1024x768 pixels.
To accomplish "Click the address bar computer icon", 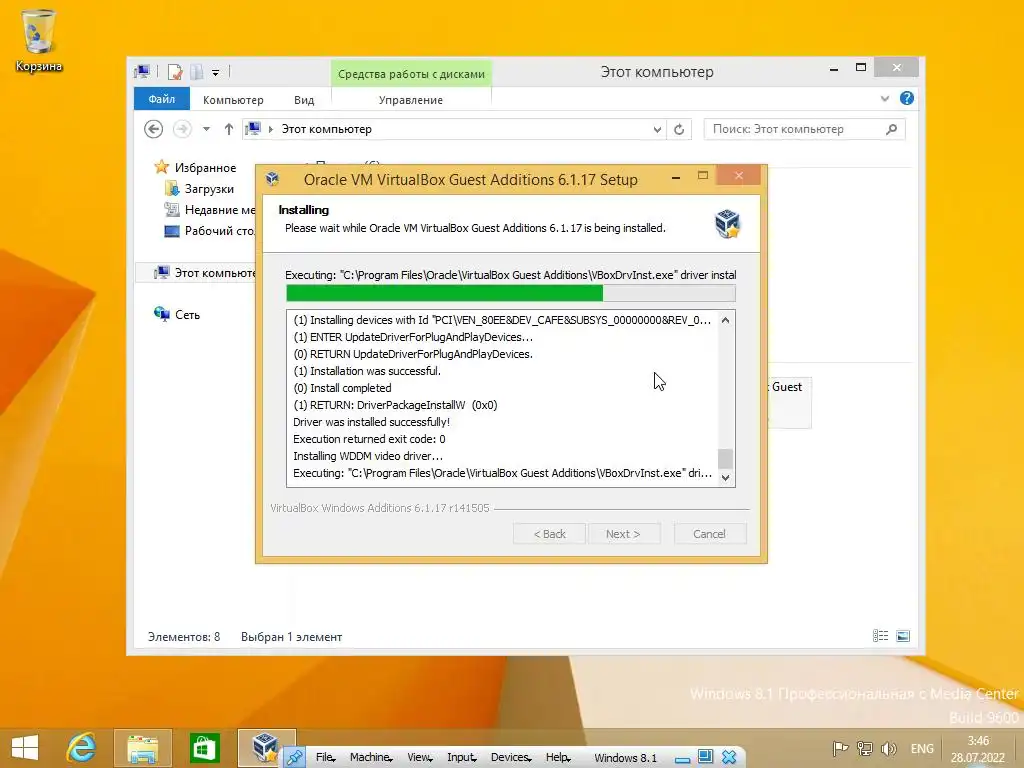I will pyautogui.click(x=253, y=129).
